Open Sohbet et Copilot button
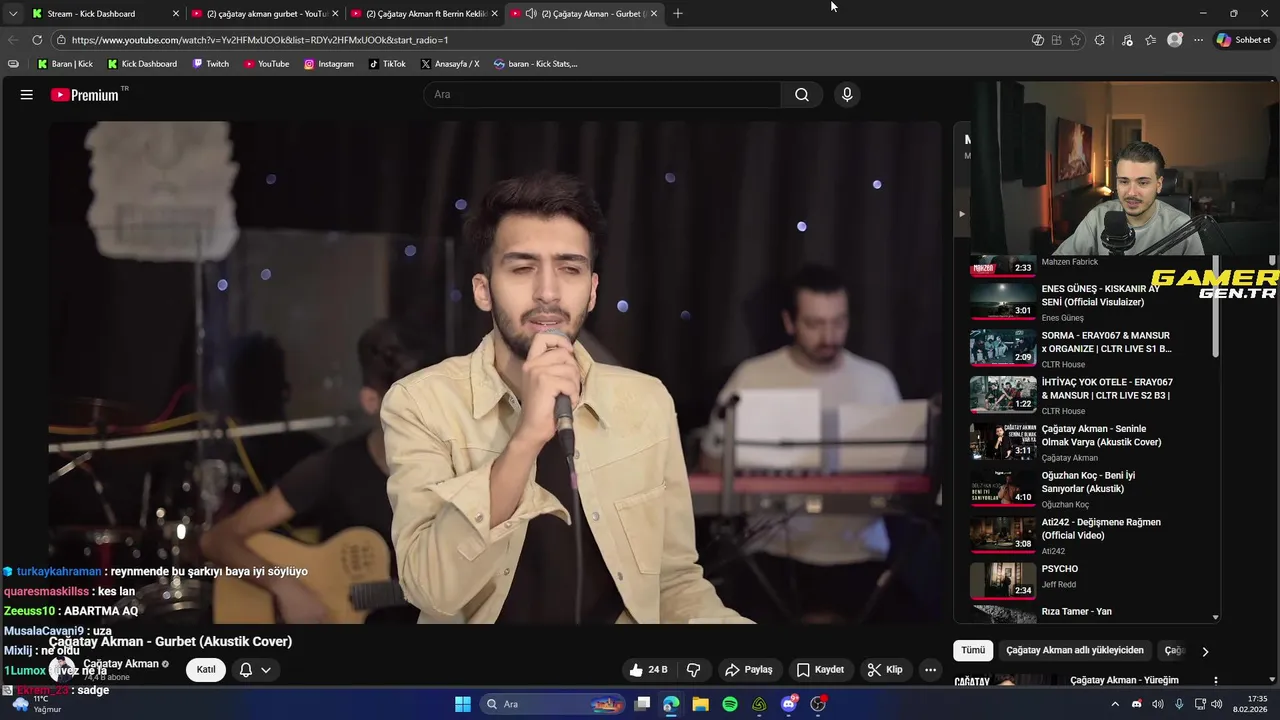Viewport: 1280px width, 720px height. click(1244, 40)
